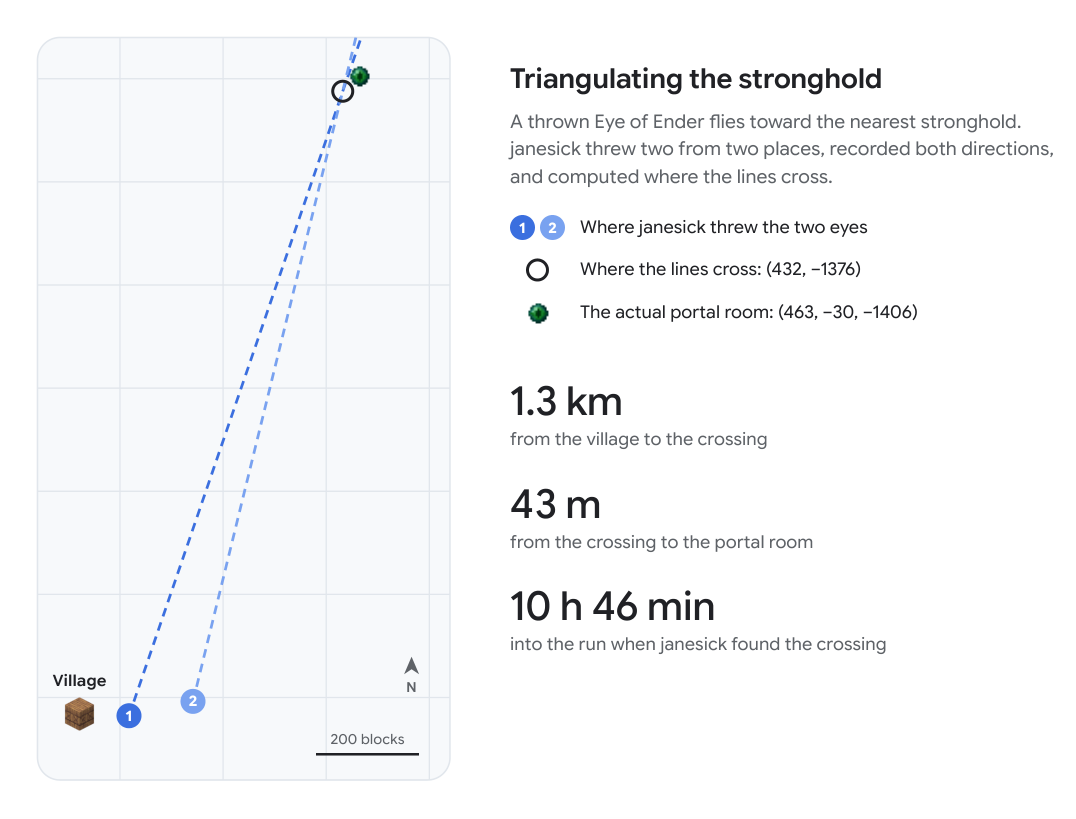This screenshot has width=1076, height=819.
Task: Click the legend's dark blue 1 marker
Action: point(522,227)
